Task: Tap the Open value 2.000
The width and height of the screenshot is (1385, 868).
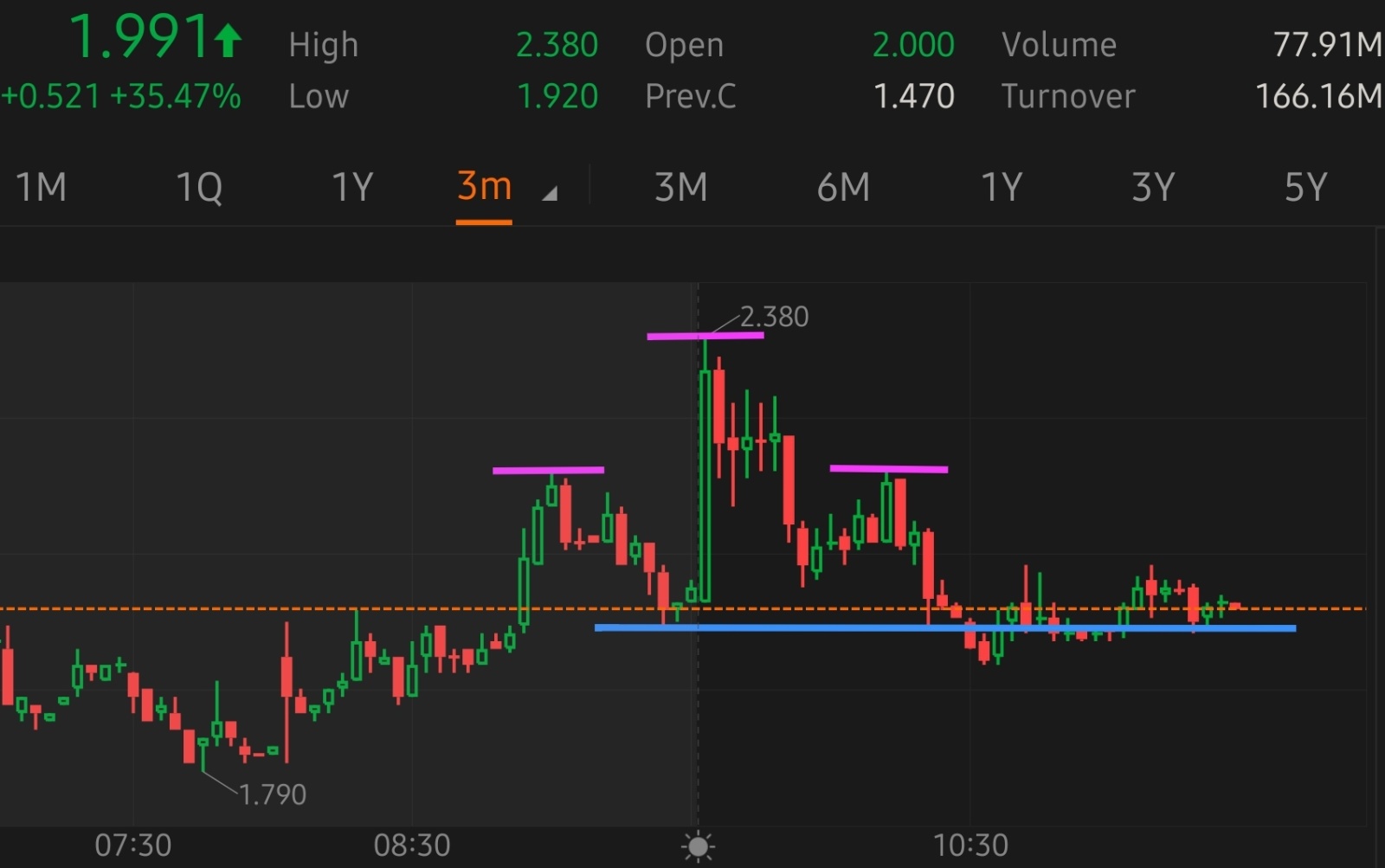Action: [x=913, y=45]
